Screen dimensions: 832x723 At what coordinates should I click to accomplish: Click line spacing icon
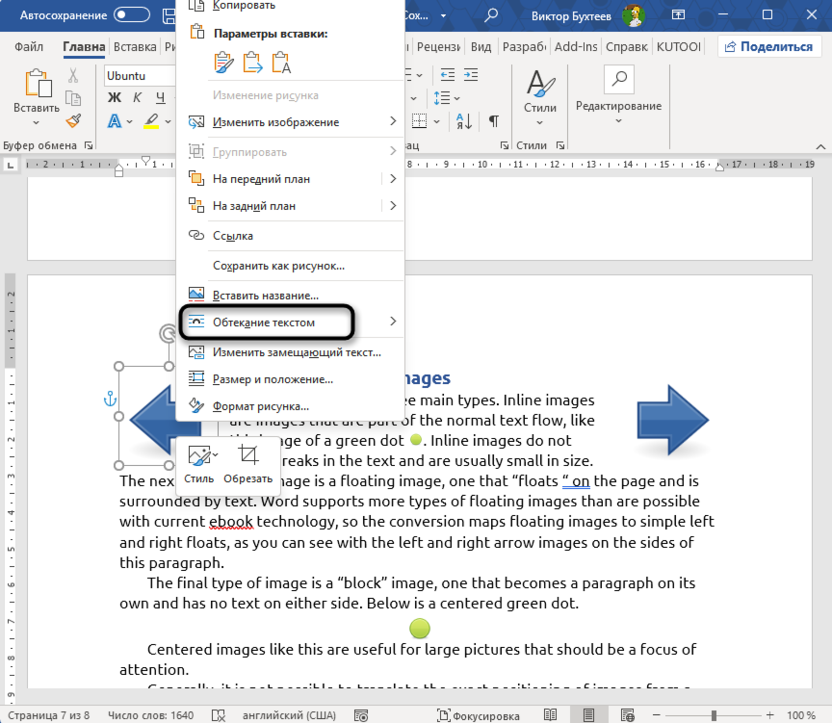(x=442, y=98)
